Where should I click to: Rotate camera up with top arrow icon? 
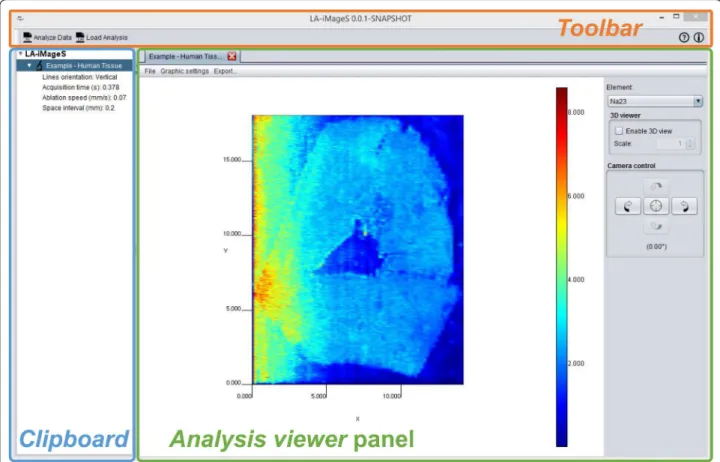pyautogui.click(x=656, y=186)
